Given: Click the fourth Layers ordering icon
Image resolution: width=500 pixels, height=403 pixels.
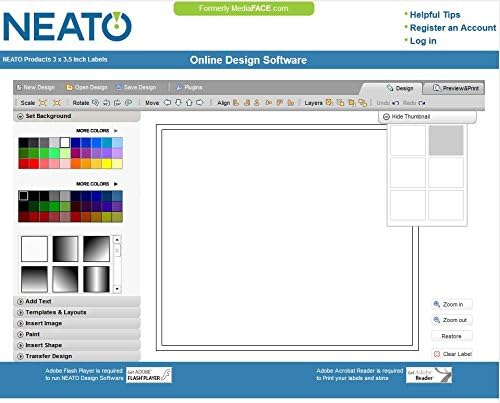Looking at the screenshot, I should (x=363, y=103).
